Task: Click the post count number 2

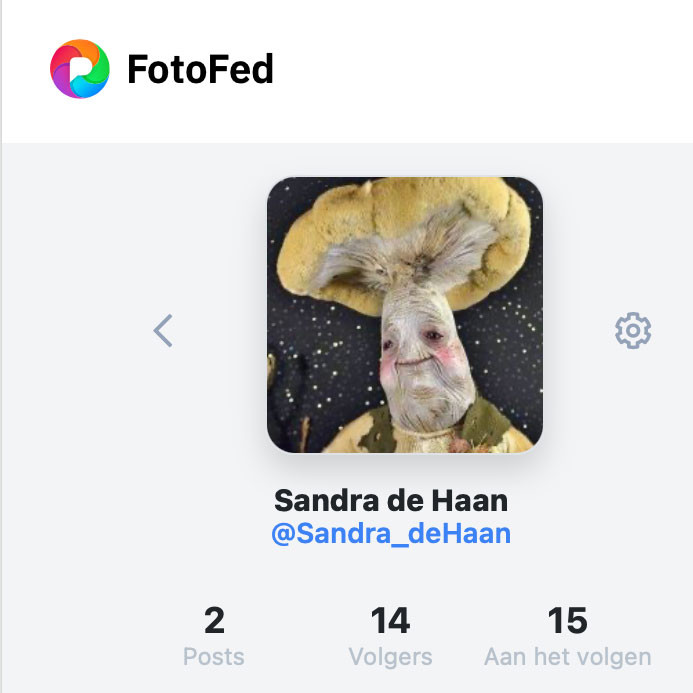Action: (x=214, y=621)
